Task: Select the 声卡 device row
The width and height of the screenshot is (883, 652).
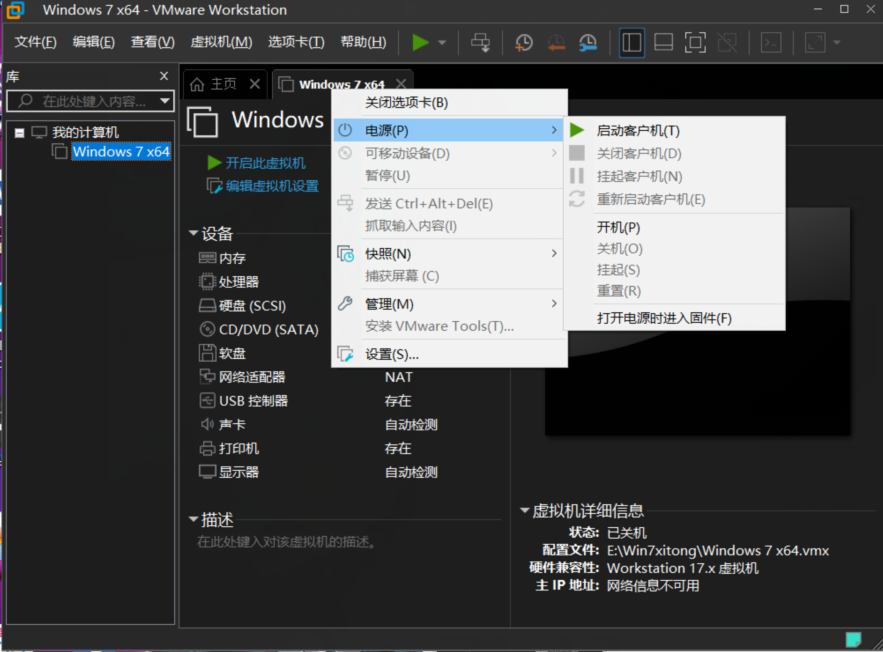Action: point(223,425)
